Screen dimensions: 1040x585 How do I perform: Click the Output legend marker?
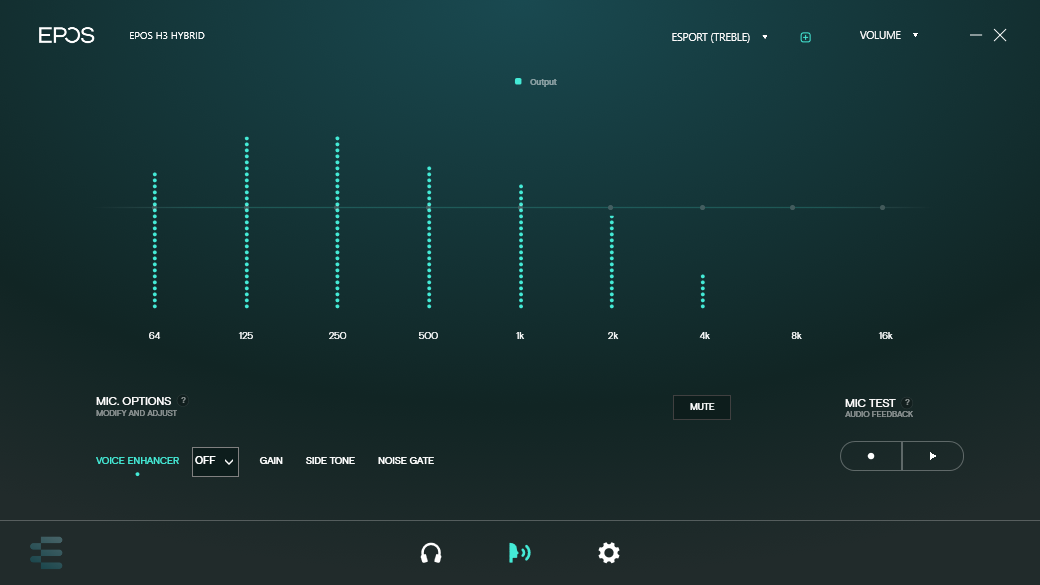[518, 82]
